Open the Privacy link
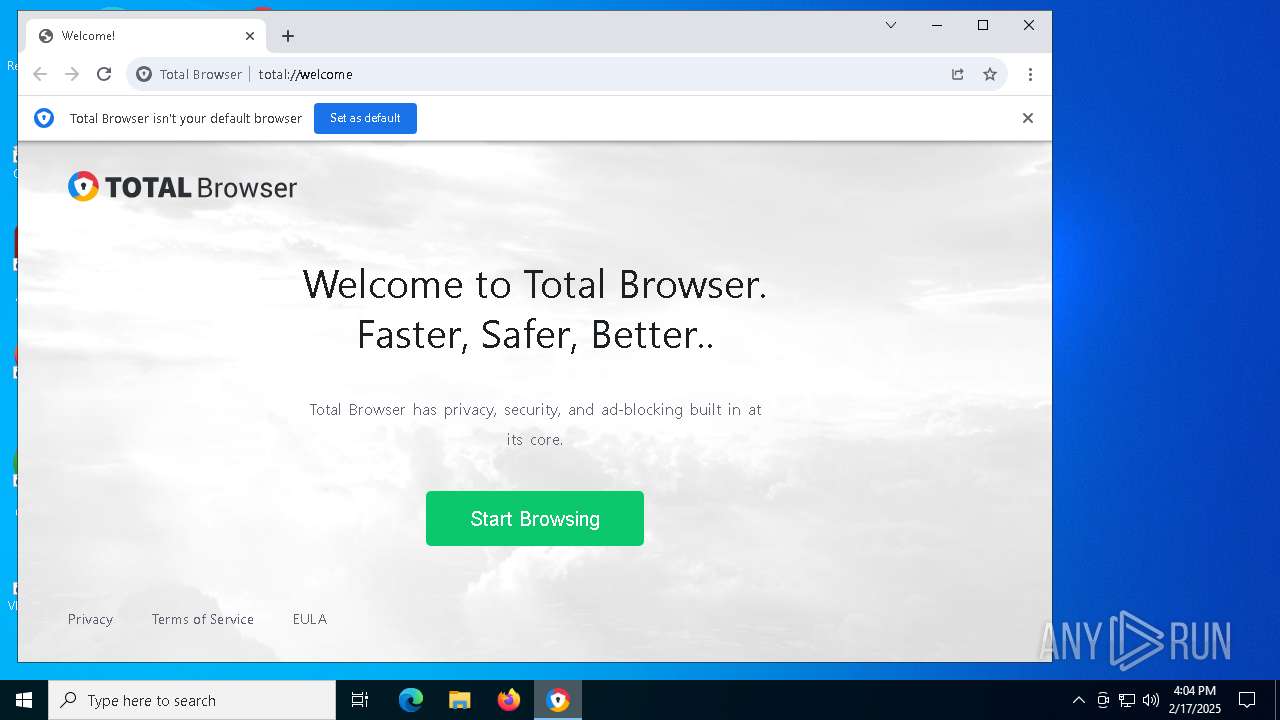This screenshot has height=720, width=1280. [90, 619]
